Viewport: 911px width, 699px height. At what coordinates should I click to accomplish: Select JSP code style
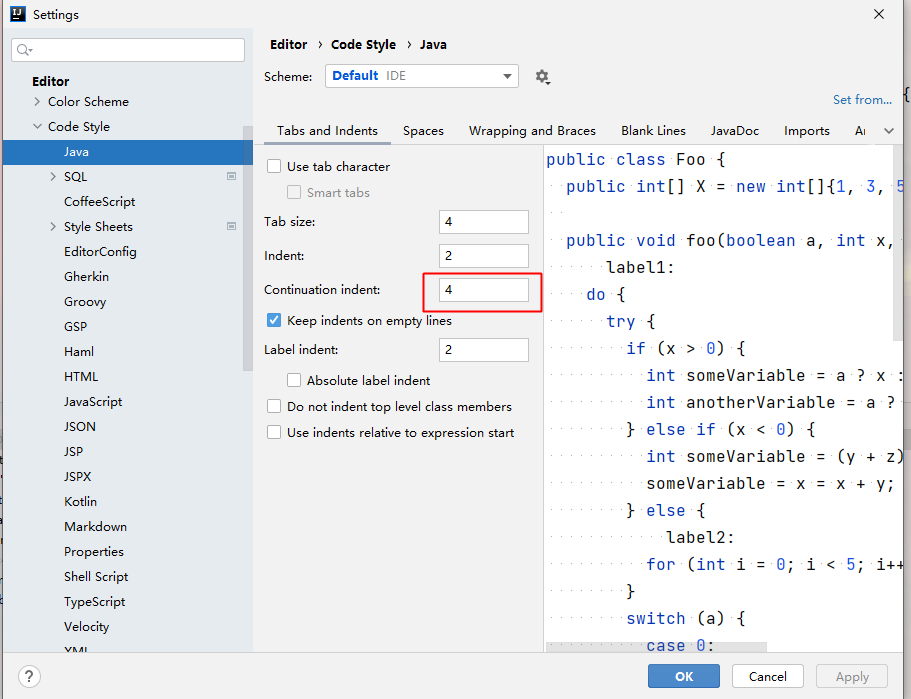click(x=73, y=451)
